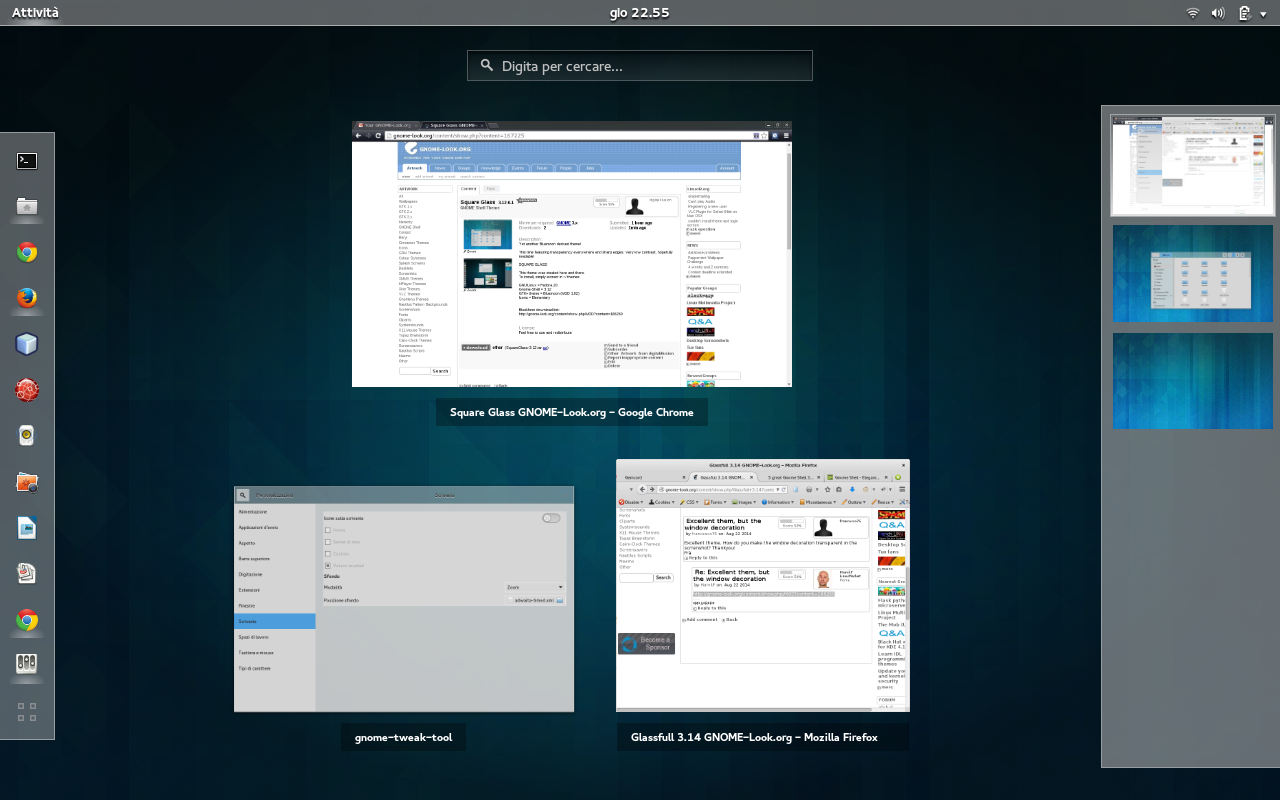1280x800 pixels.
Task: Select Applicazioni d'avvio in the tweak tool sidebar
Action: point(275,527)
